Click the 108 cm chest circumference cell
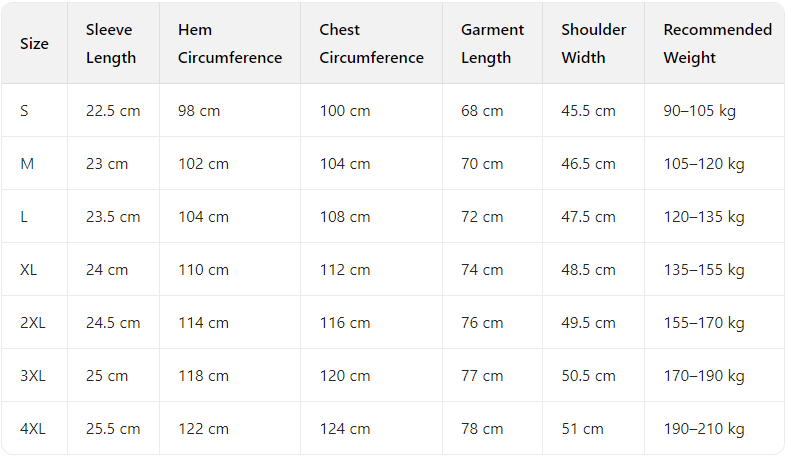Viewport: 787px width, 458px height. tap(345, 217)
